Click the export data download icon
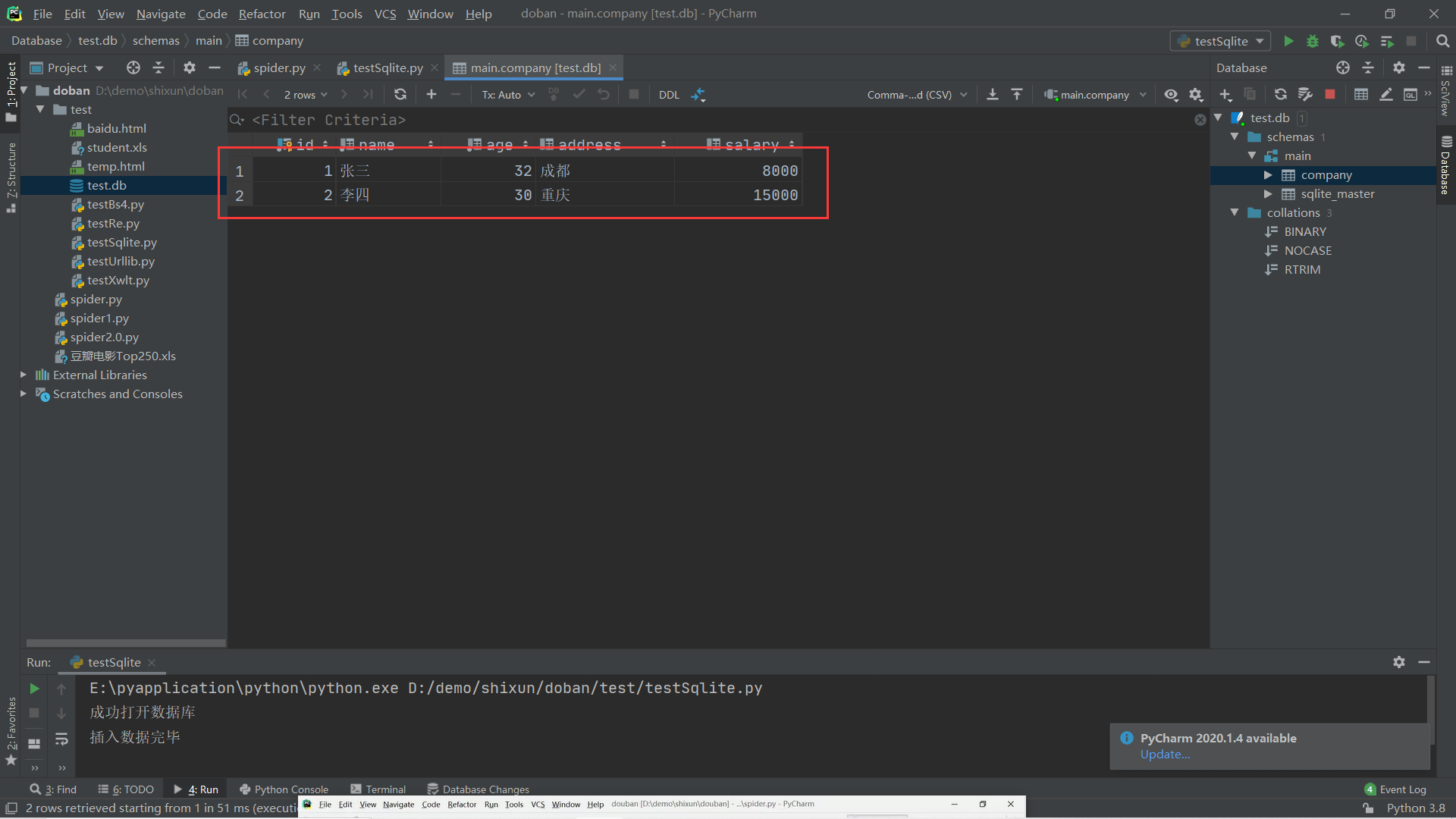Screen dimensions: 1456x819 coord(992,94)
